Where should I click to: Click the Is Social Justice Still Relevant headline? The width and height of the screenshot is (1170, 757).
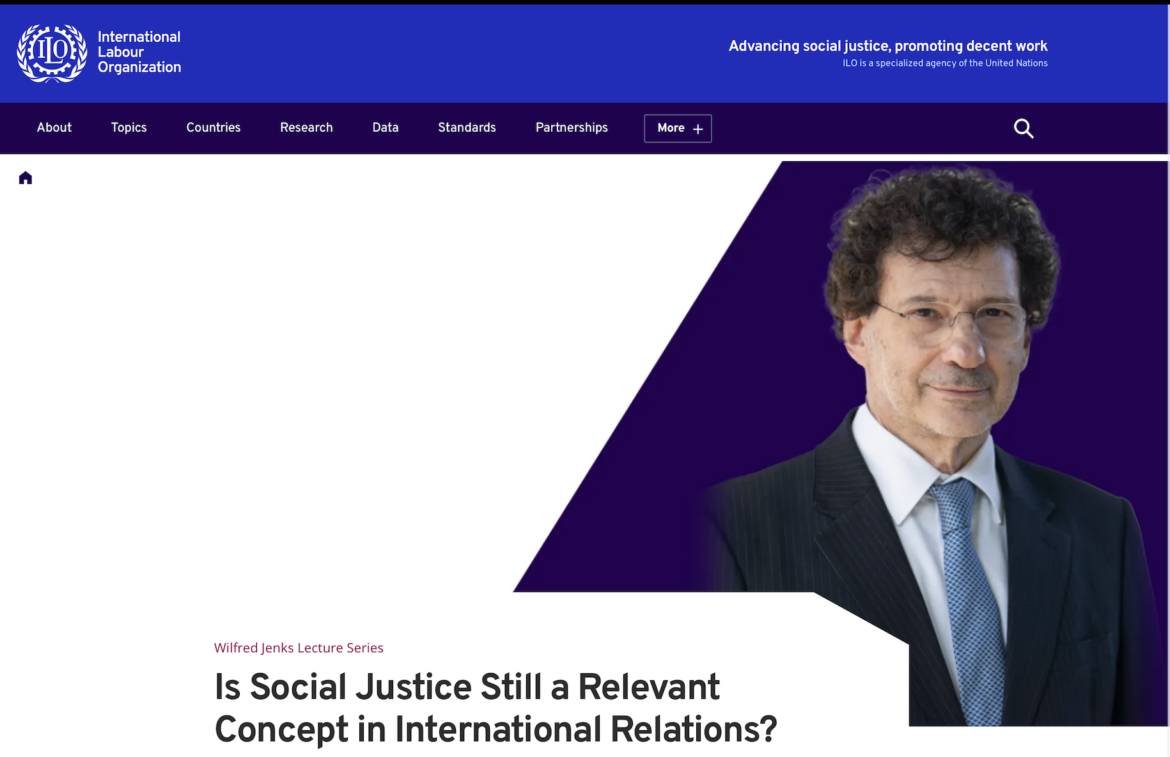tap(495, 708)
